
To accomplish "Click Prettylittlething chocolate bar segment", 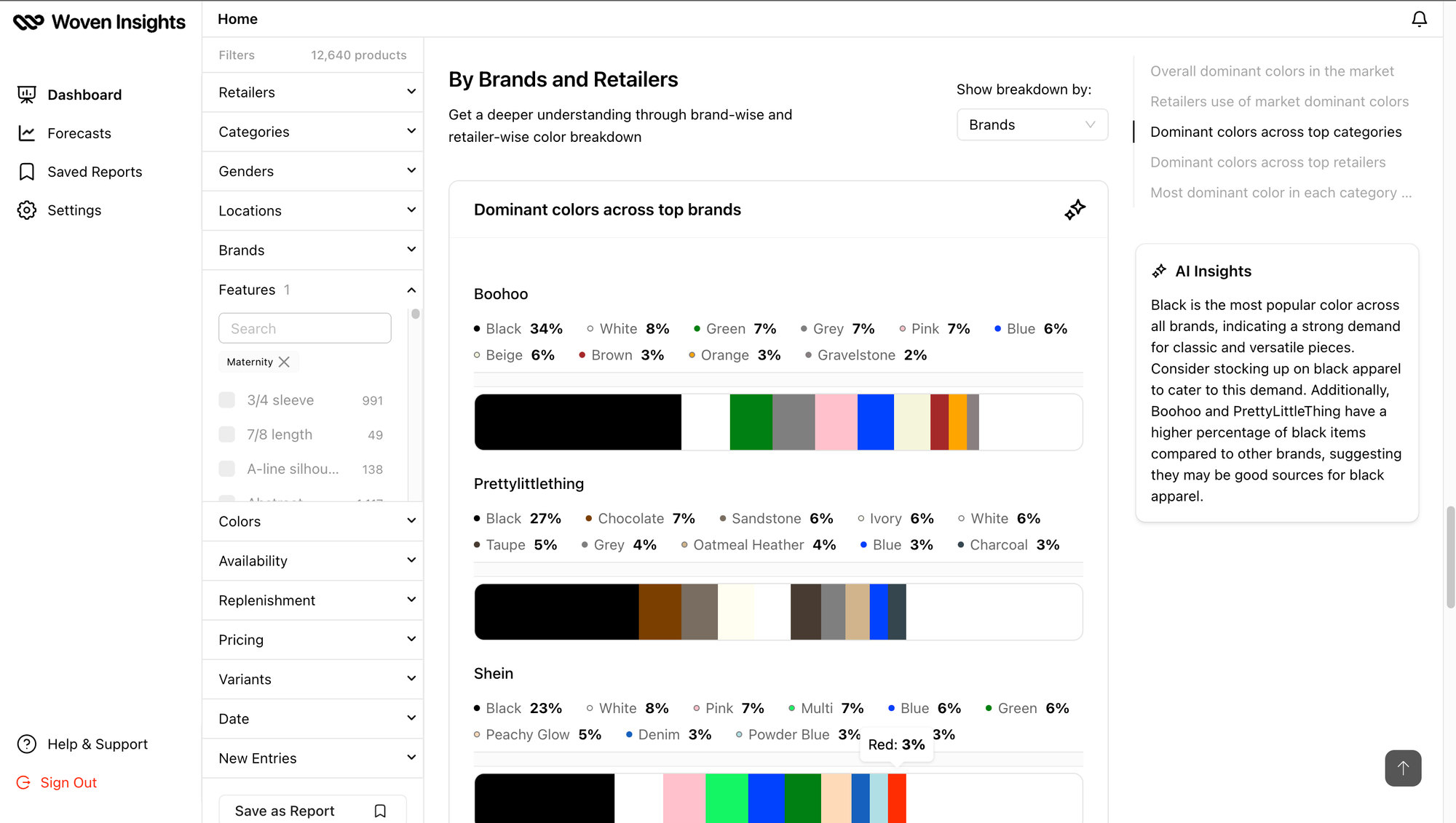I will pos(660,612).
